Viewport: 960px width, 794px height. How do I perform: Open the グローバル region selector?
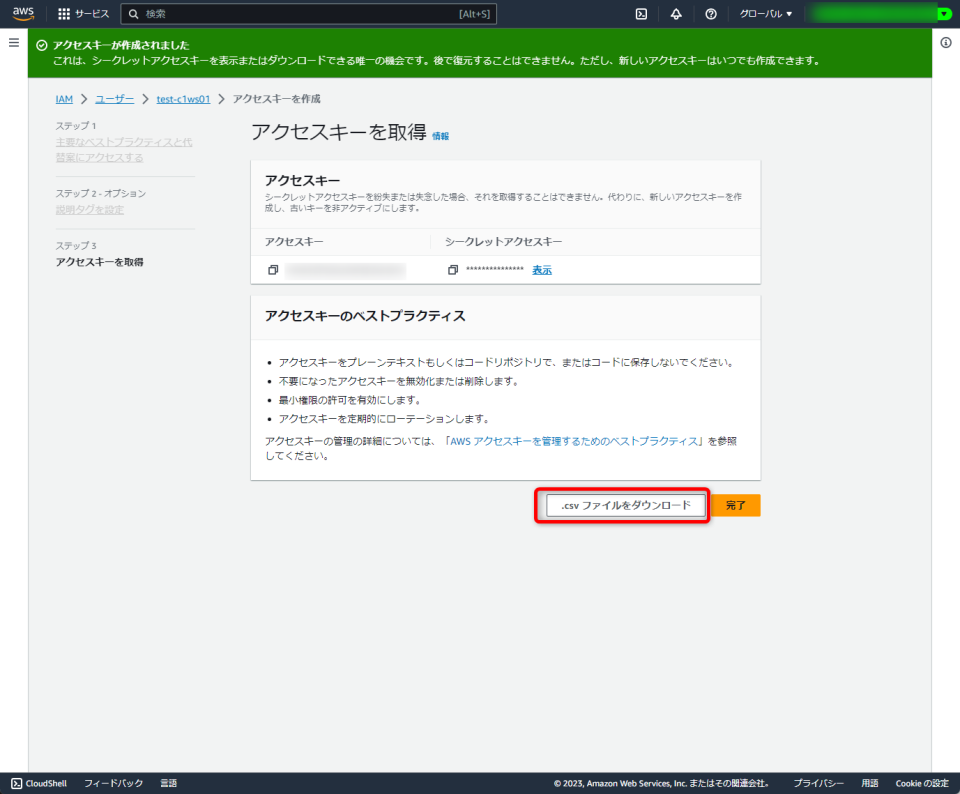[x=762, y=14]
